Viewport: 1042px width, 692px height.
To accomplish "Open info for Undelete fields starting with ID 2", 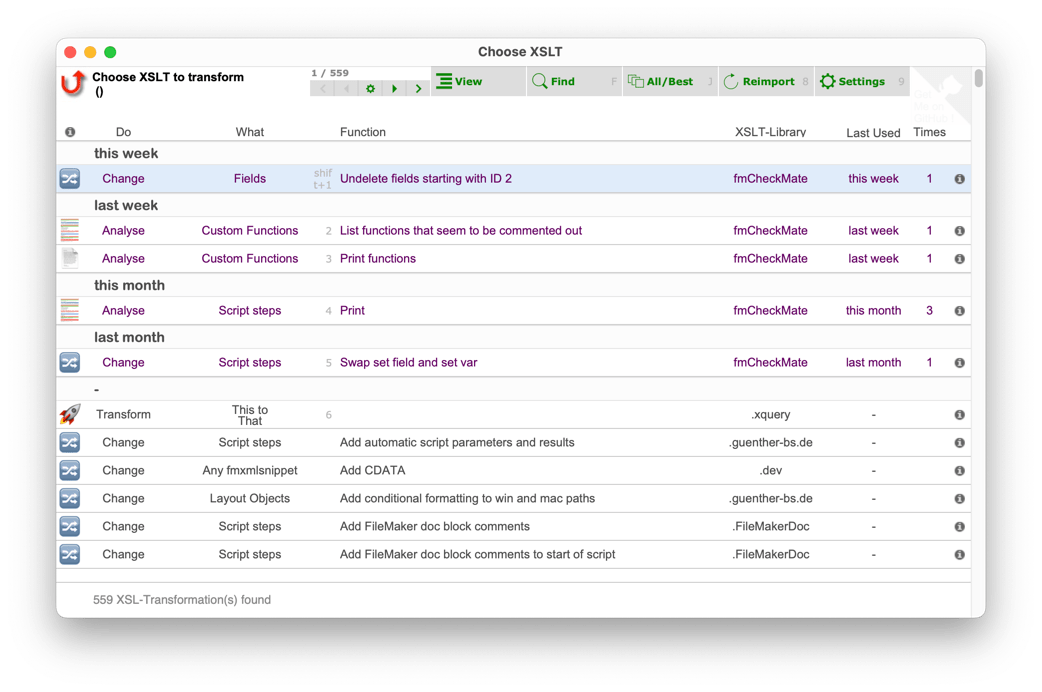I will pos(960,179).
